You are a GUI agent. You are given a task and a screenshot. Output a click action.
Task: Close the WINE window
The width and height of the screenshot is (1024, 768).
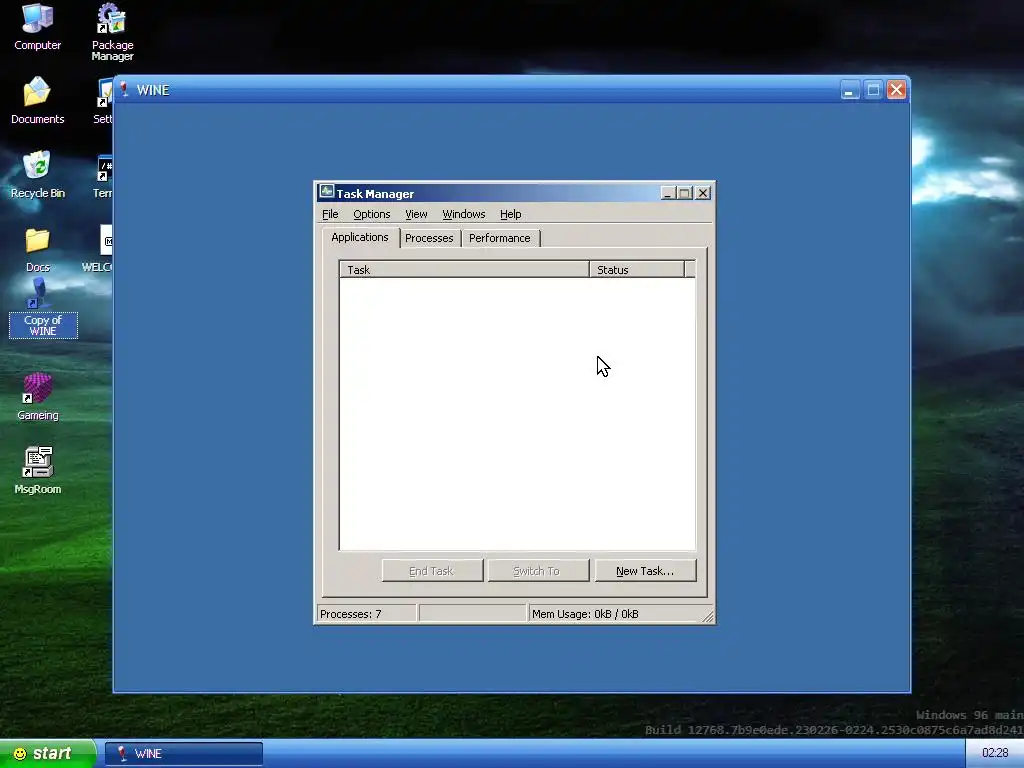897,89
